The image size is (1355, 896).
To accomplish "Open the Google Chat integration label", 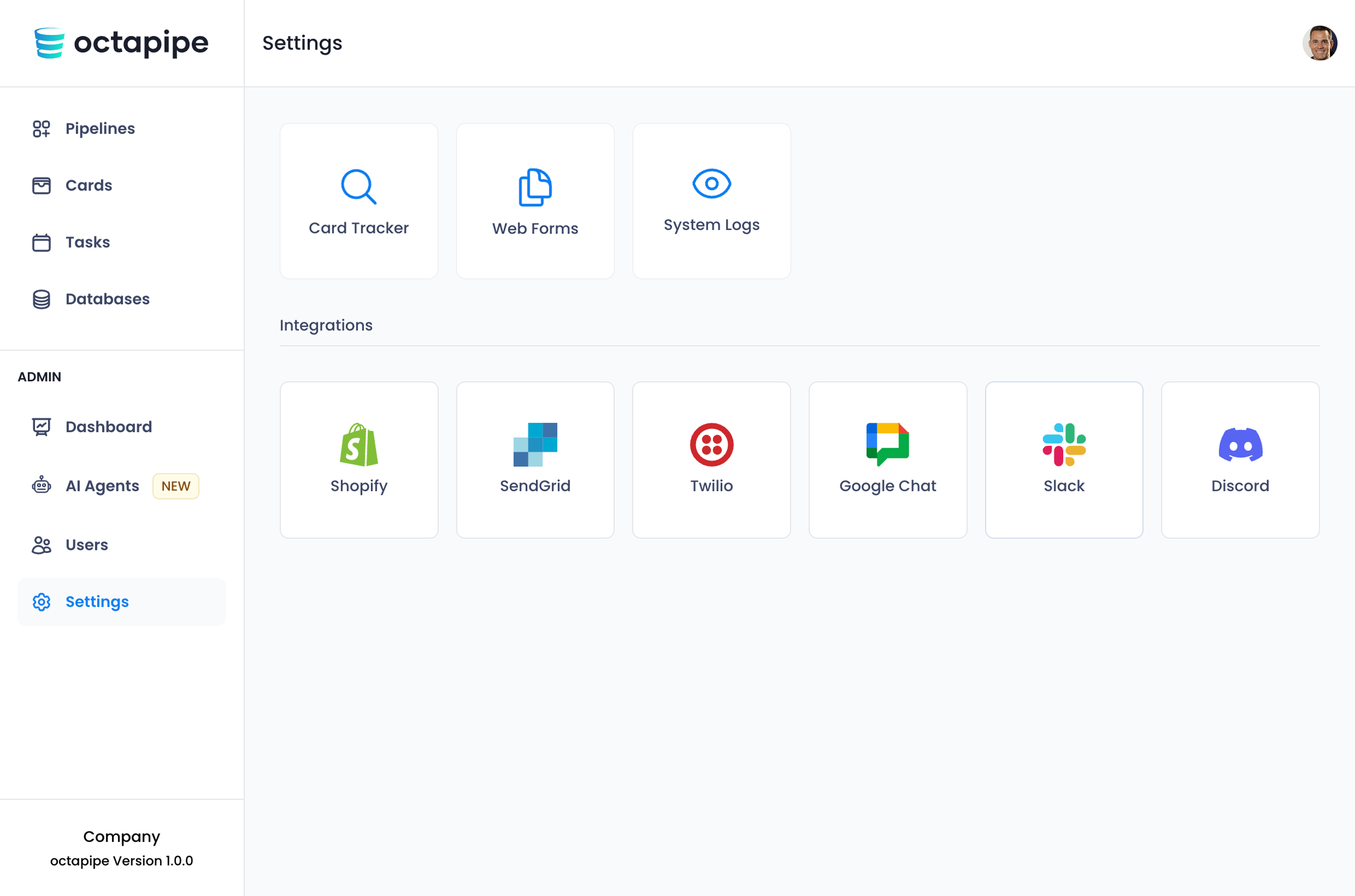I will pos(887,486).
